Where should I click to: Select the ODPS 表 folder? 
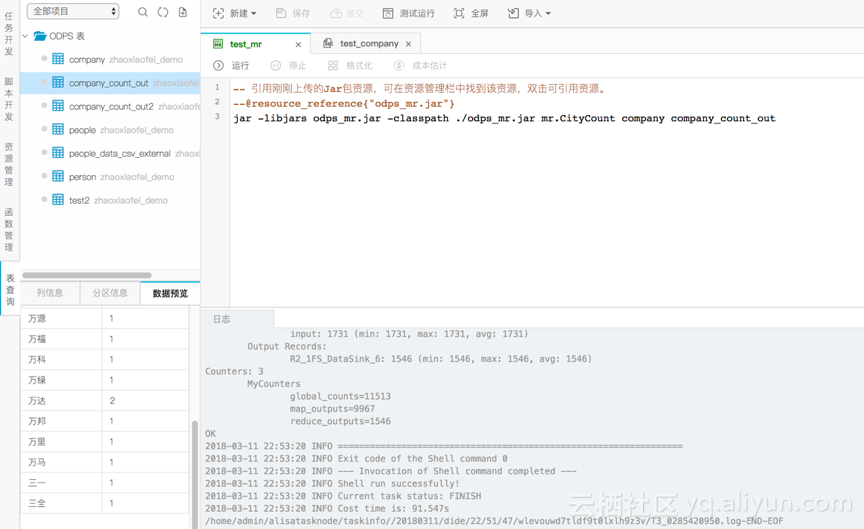tap(59, 36)
